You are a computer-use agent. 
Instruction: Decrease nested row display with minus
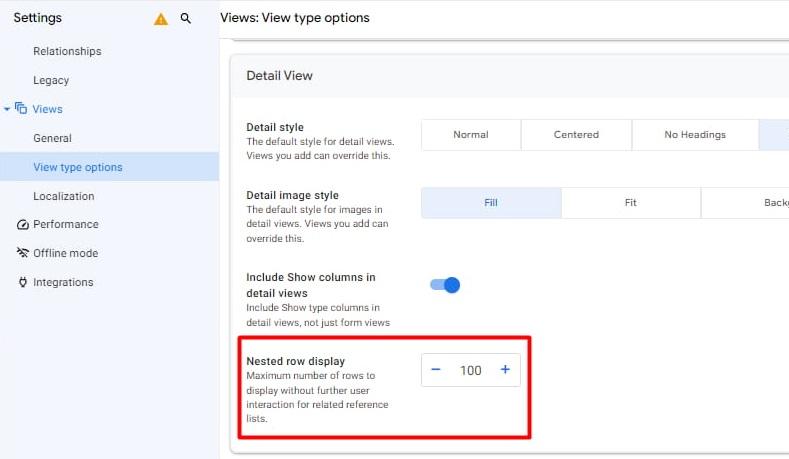436,370
